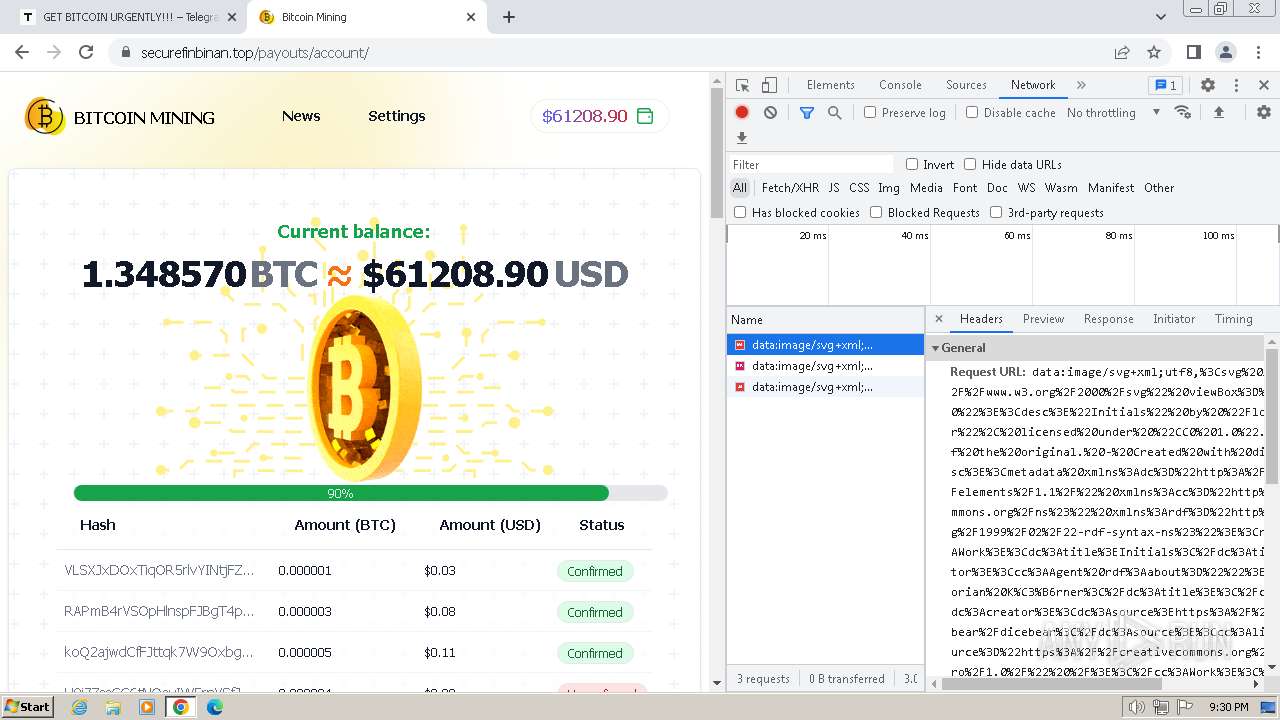
Task: Bookmark this page with star icon
Action: coord(1154,52)
